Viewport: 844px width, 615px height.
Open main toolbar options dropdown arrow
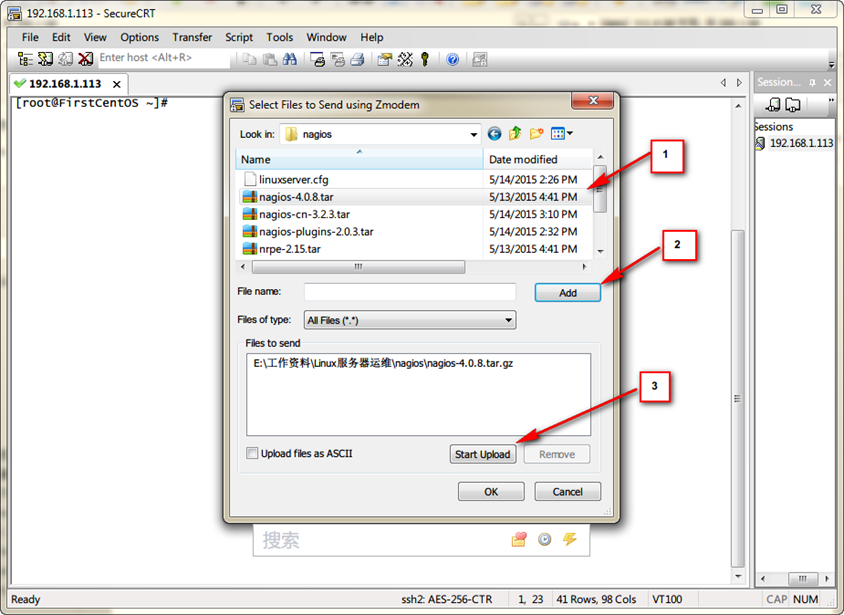coord(832,65)
